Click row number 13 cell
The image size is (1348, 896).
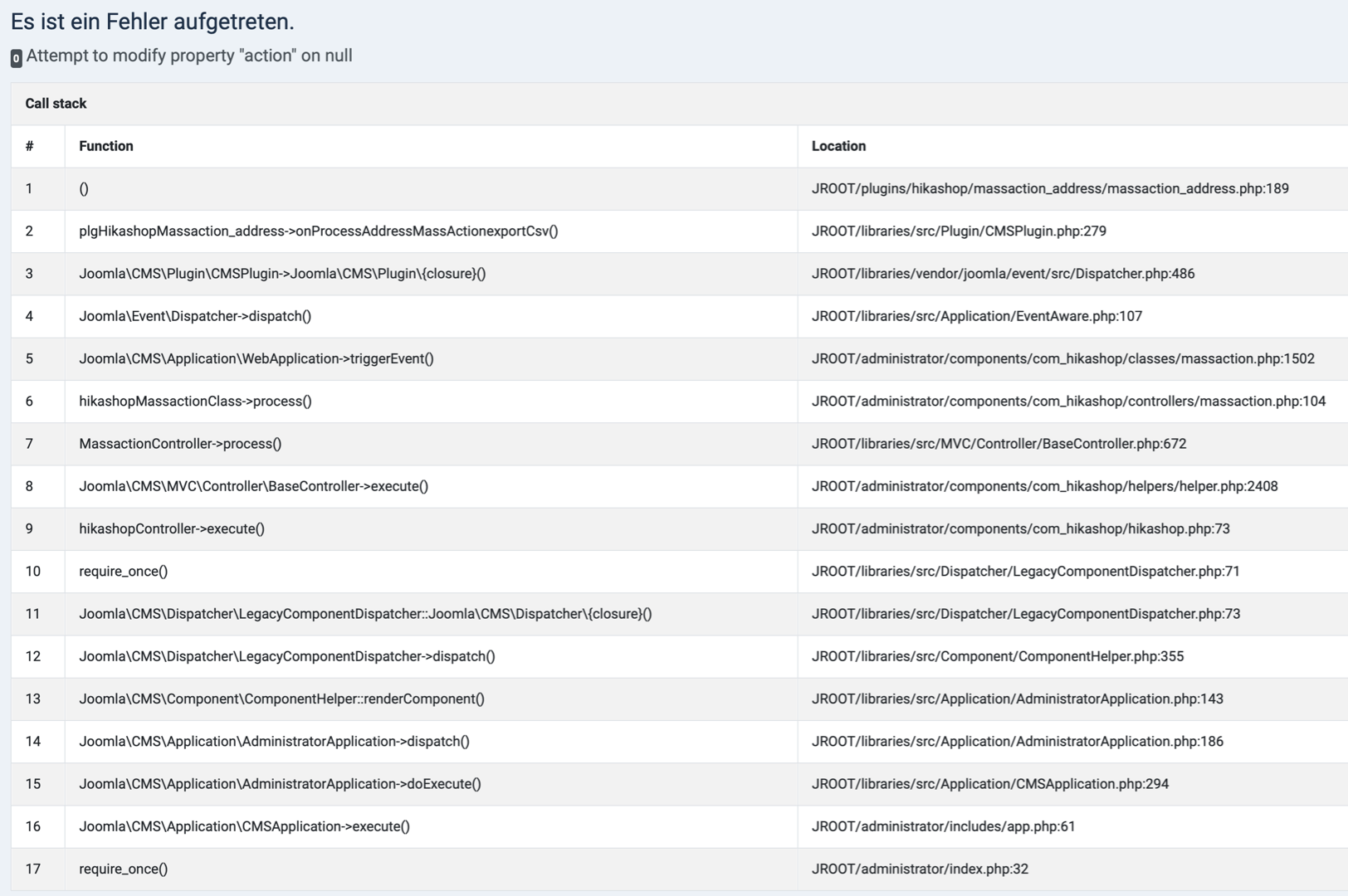coord(38,699)
